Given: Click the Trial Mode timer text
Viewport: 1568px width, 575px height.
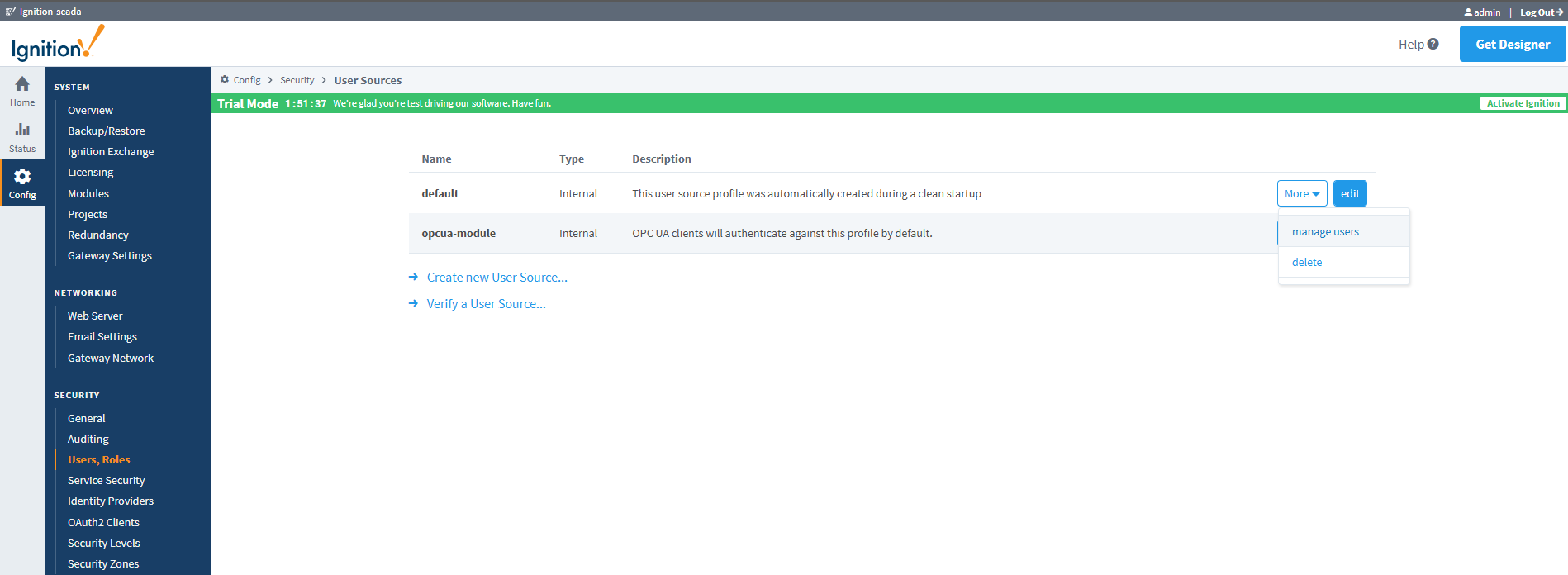Looking at the screenshot, I should coord(306,103).
